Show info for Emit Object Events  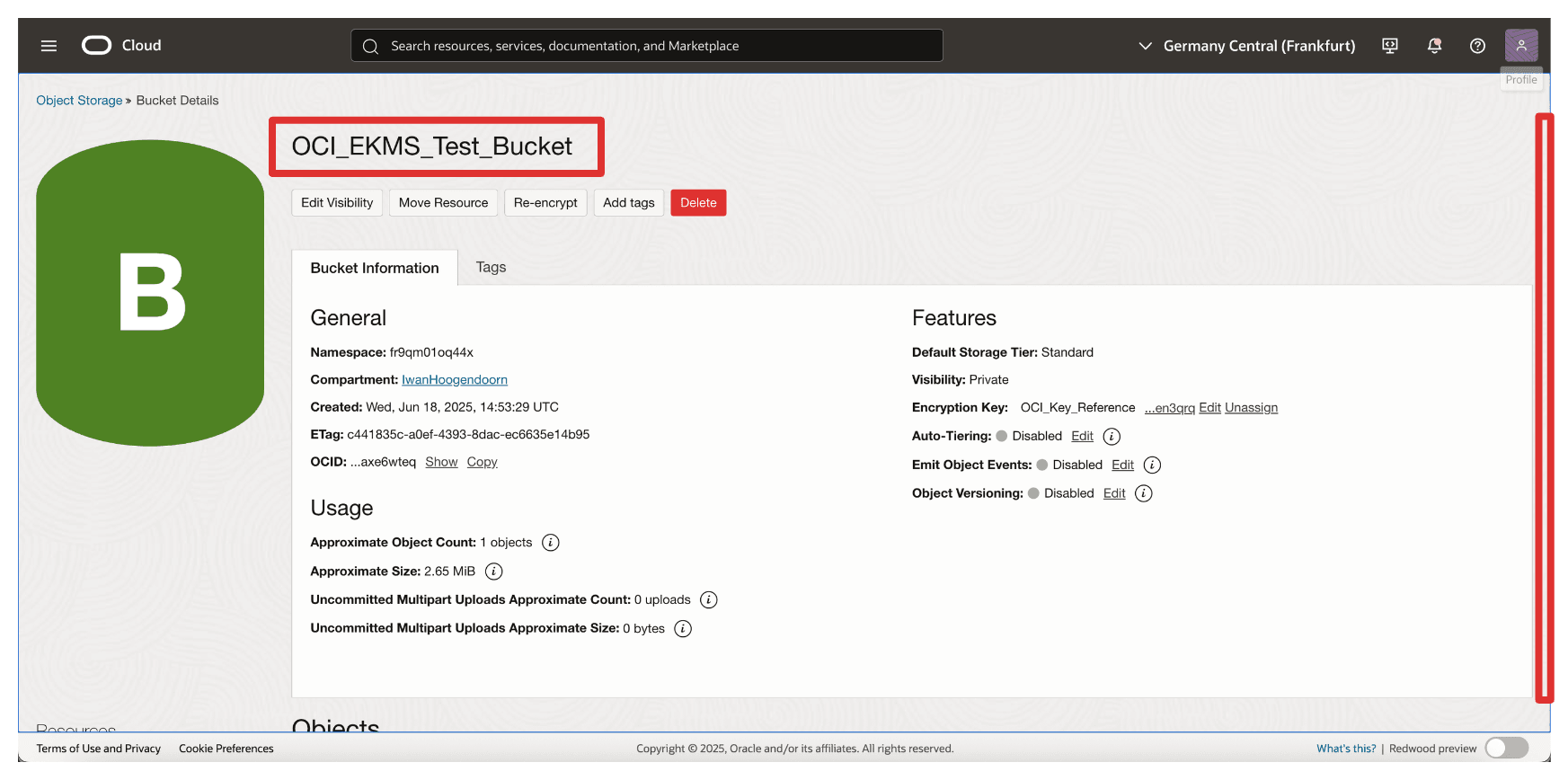pos(1152,465)
